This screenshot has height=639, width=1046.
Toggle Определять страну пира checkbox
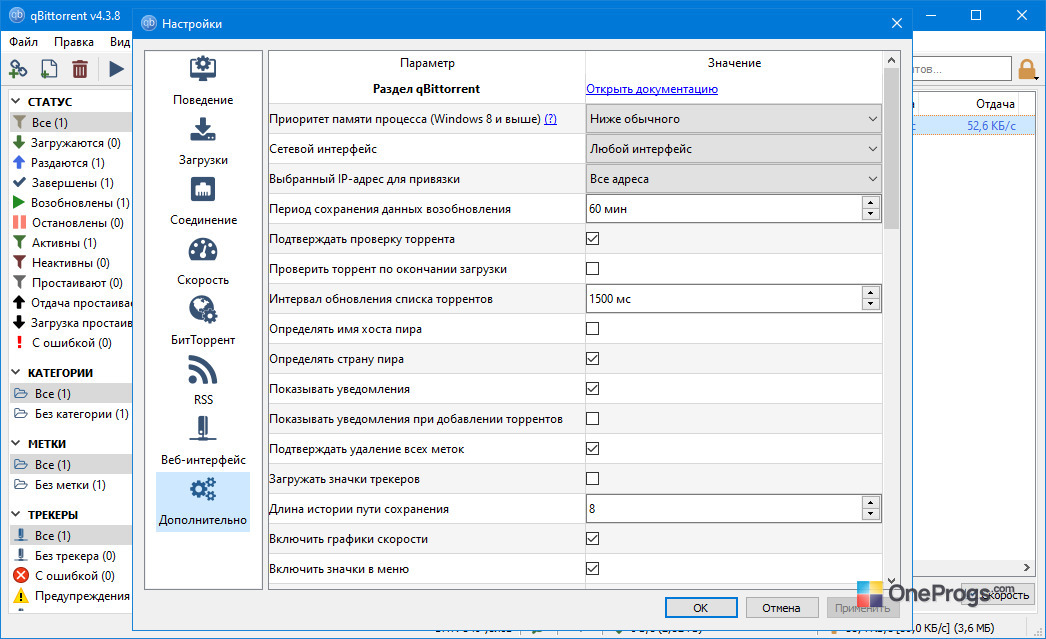(x=592, y=359)
